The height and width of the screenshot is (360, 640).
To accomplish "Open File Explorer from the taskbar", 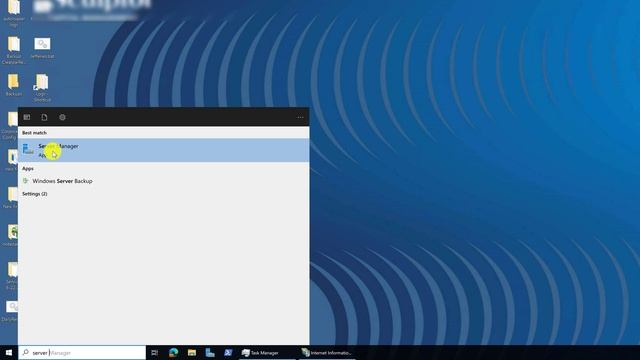I will coord(192,353).
